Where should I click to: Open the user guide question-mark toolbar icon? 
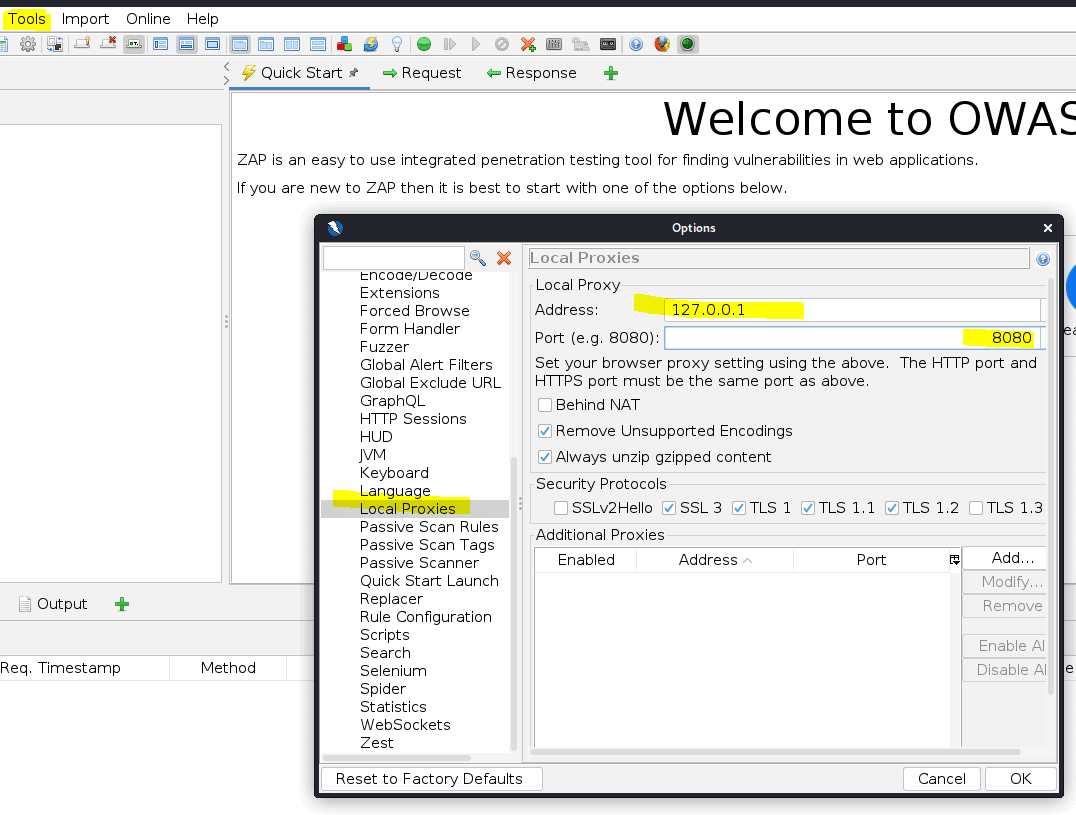pos(636,45)
